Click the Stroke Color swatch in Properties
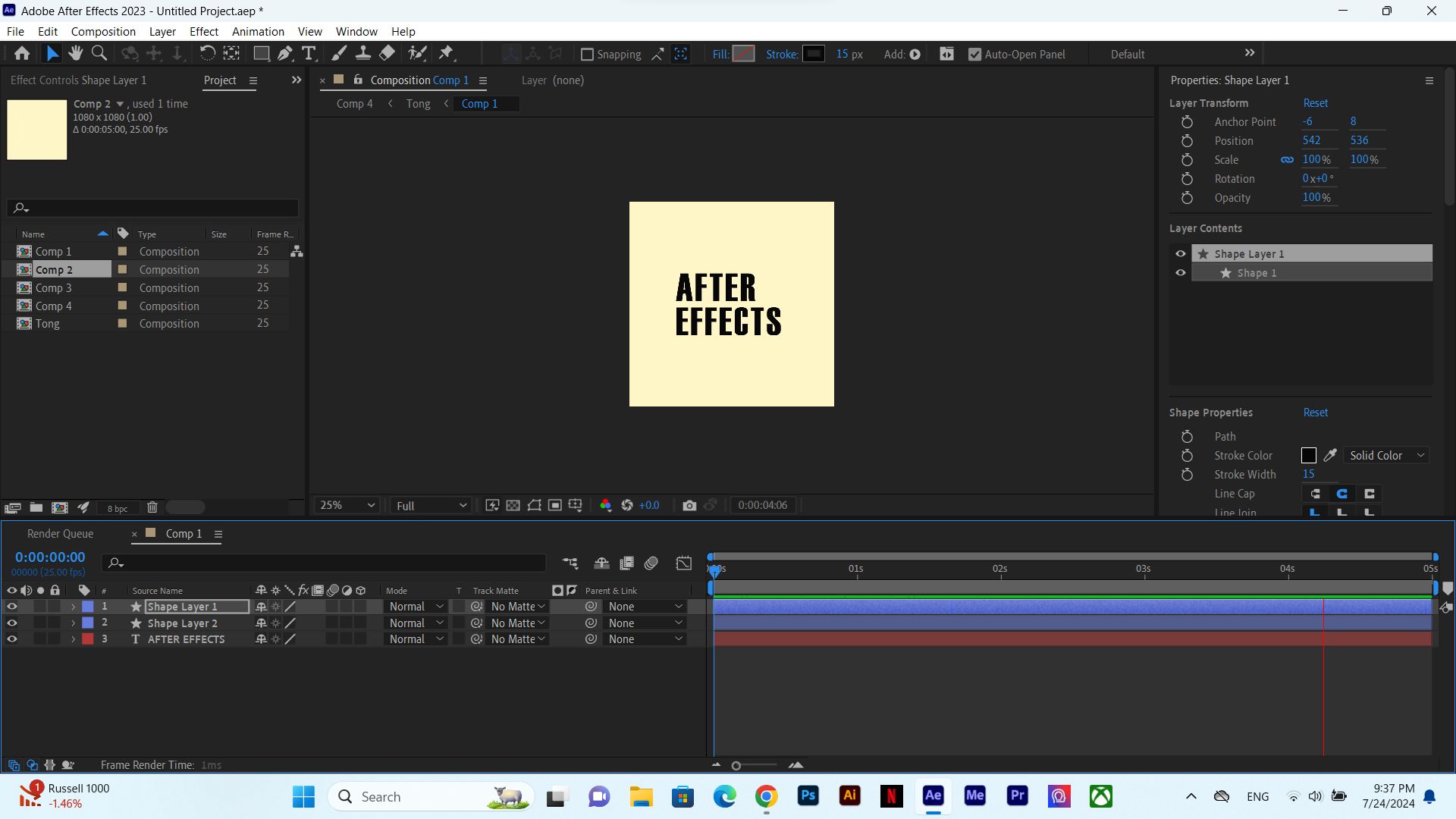1456x819 pixels. click(1308, 456)
